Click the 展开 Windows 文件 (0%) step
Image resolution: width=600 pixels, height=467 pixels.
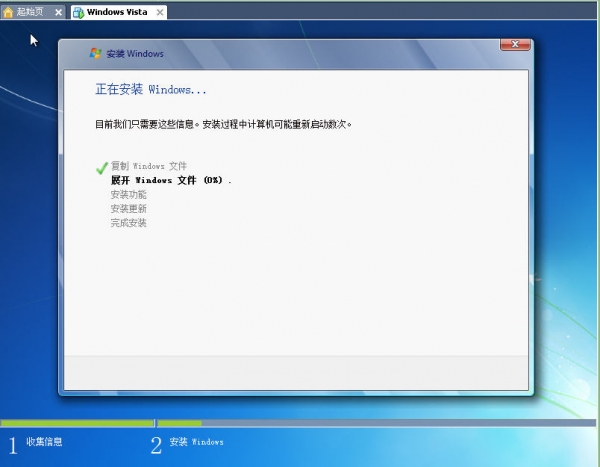coord(171,180)
